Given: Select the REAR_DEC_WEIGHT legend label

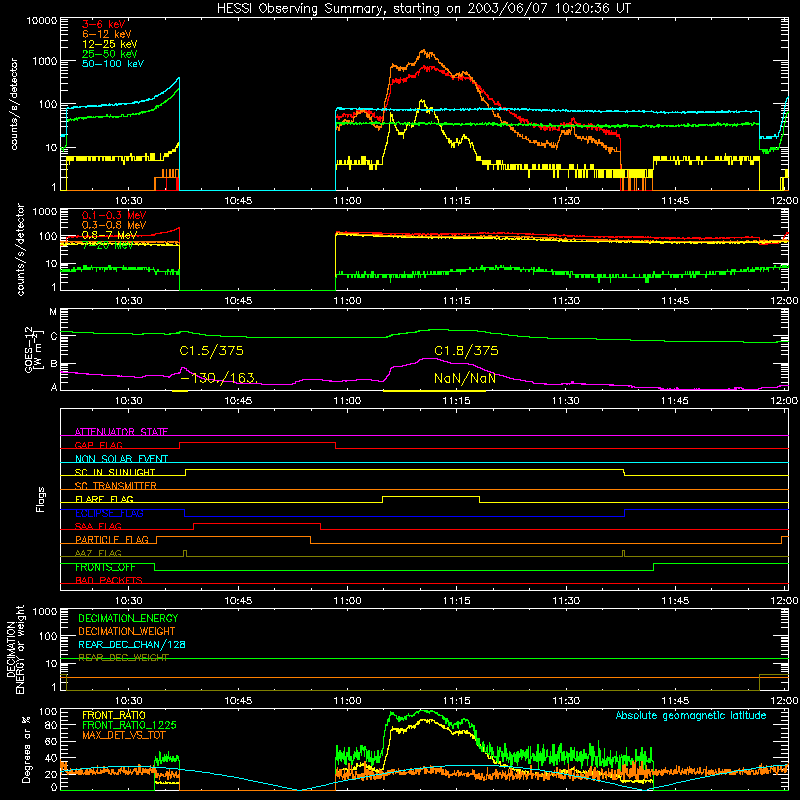Looking at the screenshot, I should [123, 658].
